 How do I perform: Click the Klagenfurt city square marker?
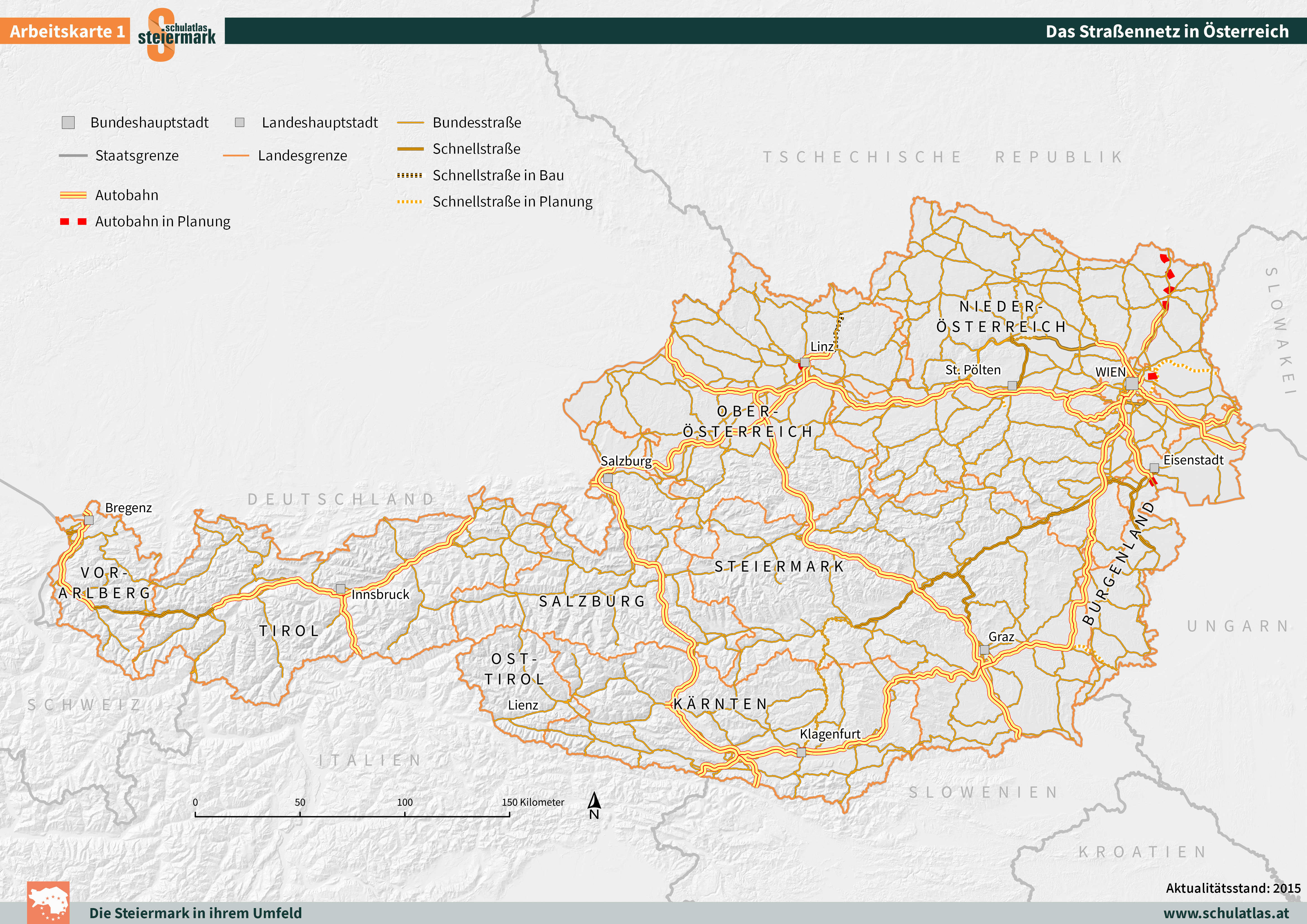coord(801,752)
